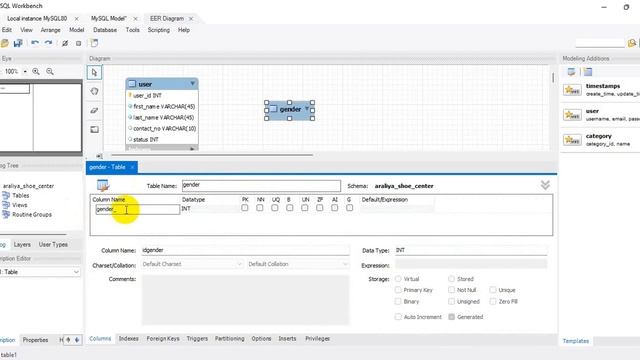Image resolution: width=640 pixels, height=360 pixels.
Task: Collapse the table editor header with double chevron
Action: point(545,185)
